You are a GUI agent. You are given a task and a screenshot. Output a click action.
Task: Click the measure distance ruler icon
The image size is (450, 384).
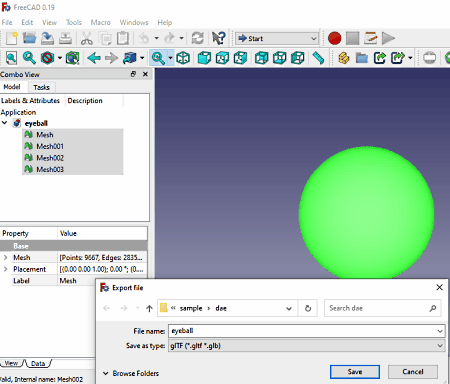(x=319, y=58)
